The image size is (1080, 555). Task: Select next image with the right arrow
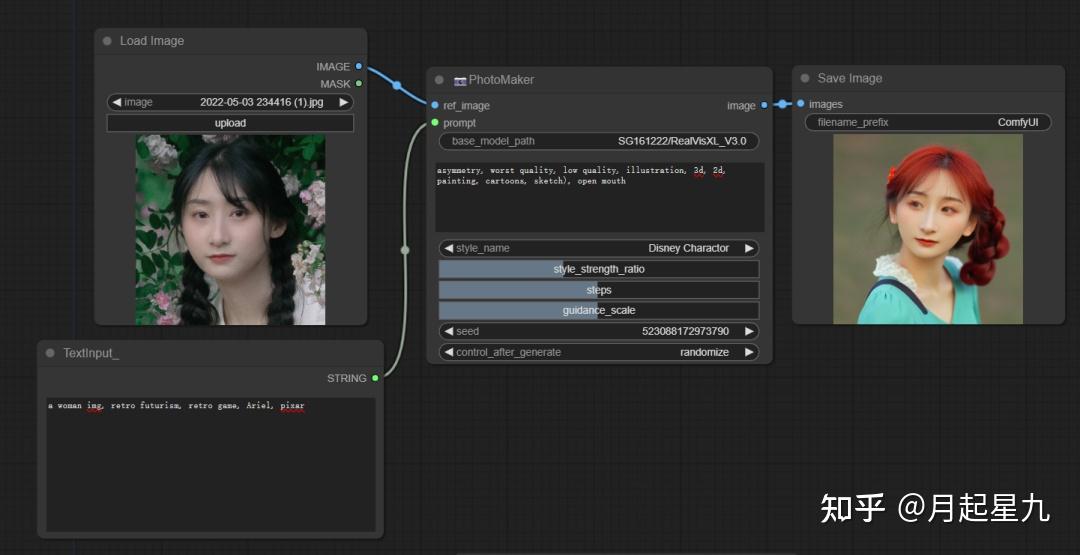[344, 102]
